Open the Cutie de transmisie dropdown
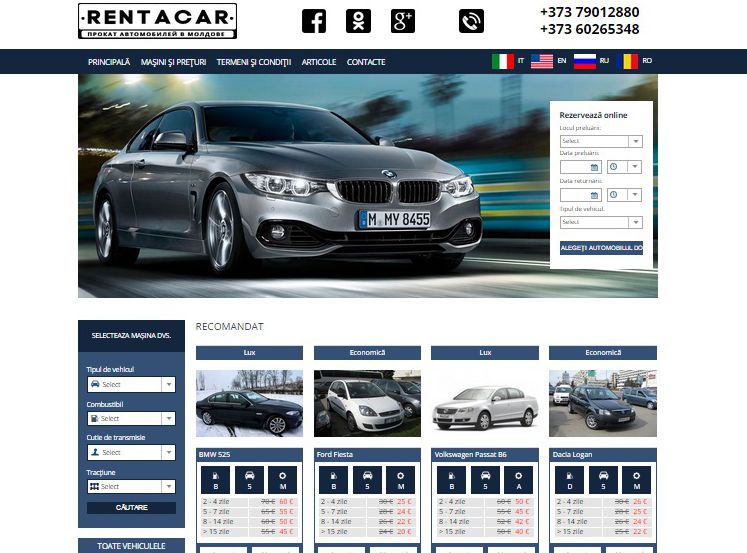 coord(131,452)
